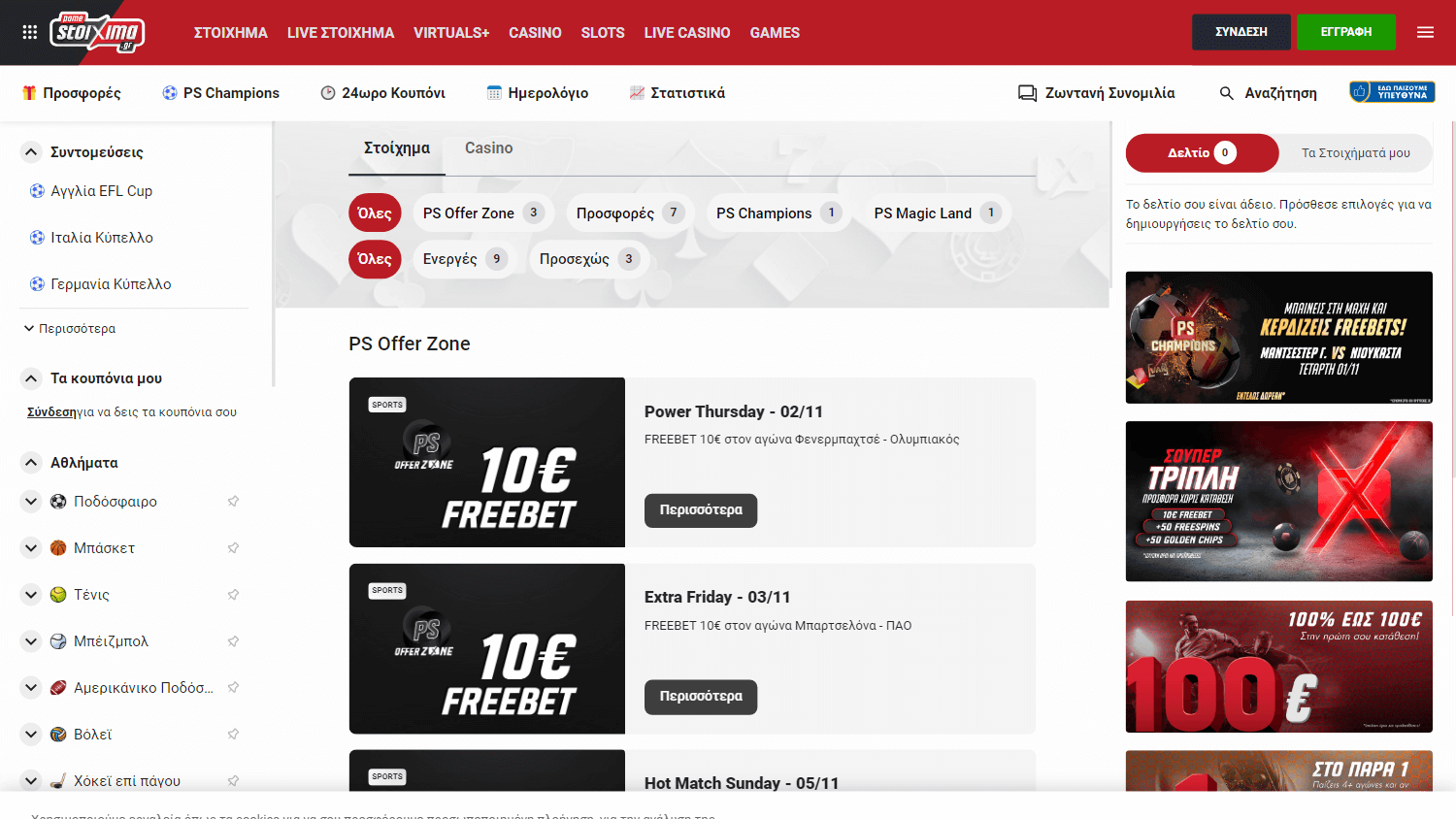Expand the Ποδόσφαιρο chevron
Image resolution: width=1456 pixels, height=819 pixels.
coord(31,502)
